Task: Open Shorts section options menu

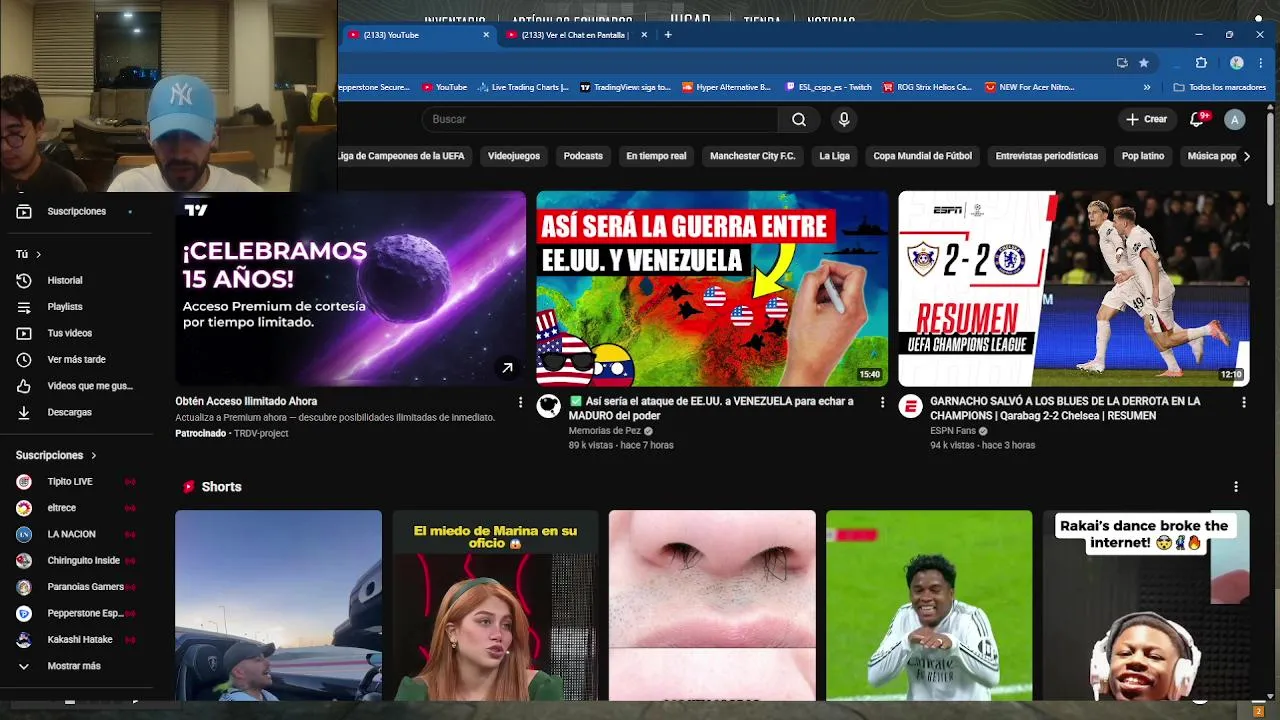Action: (x=1236, y=487)
